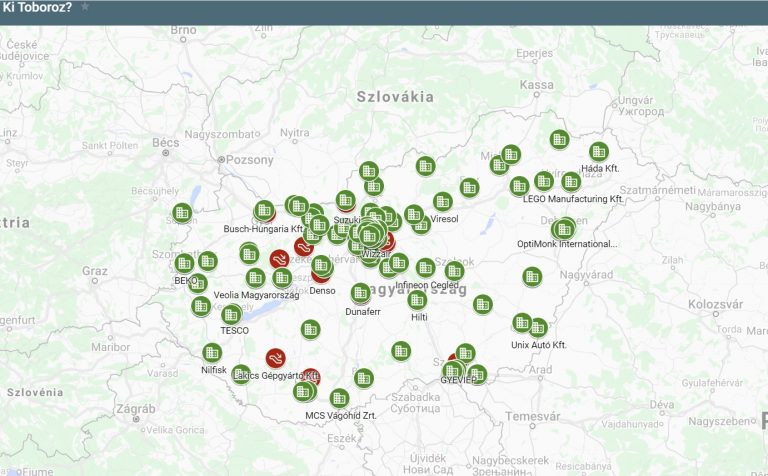
Task: Click the Suzuki marker
Action: point(345,200)
